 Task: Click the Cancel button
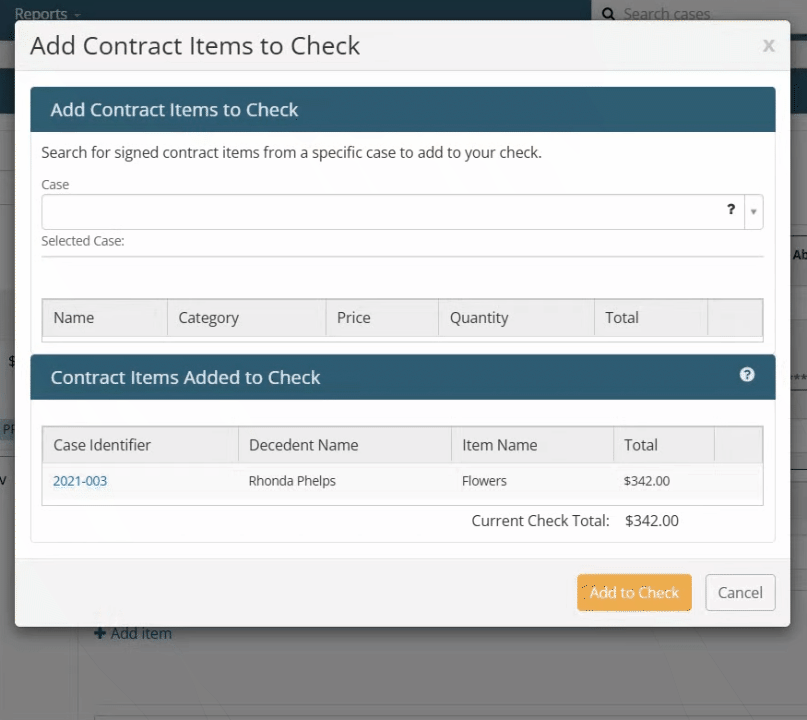tap(740, 592)
